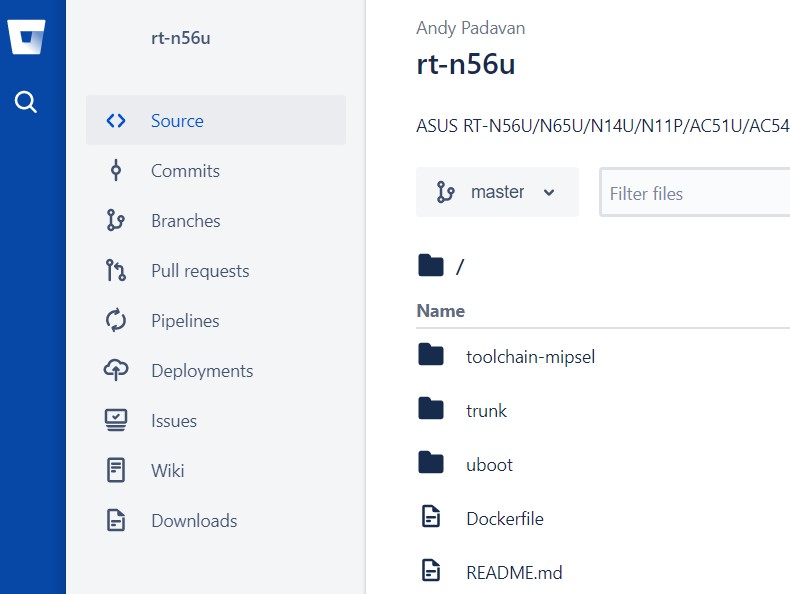Click the Pipelines circular arrows icon
The image size is (790, 594).
tap(116, 320)
